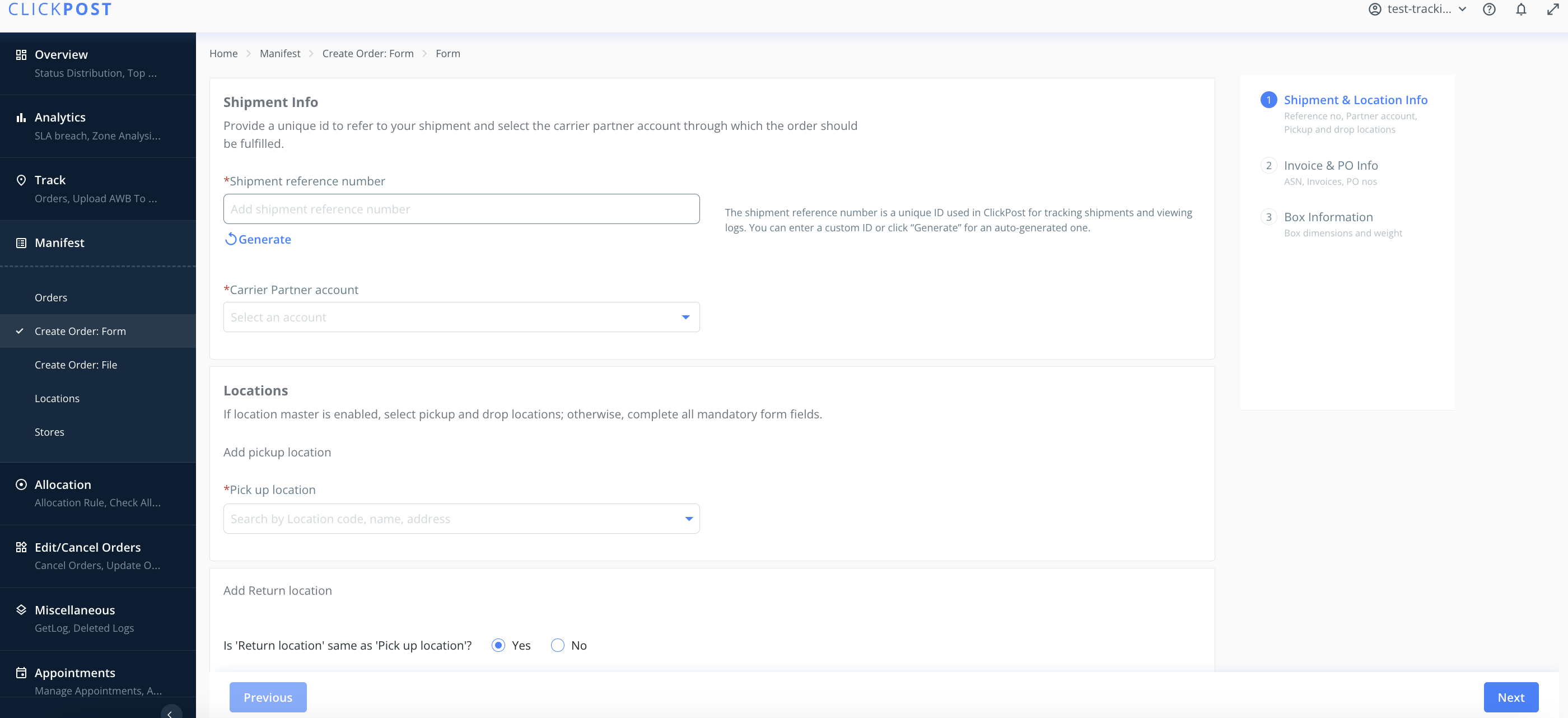Go to Stores in Manifest submenu
The image size is (1568, 718).
[x=49, y=432]
